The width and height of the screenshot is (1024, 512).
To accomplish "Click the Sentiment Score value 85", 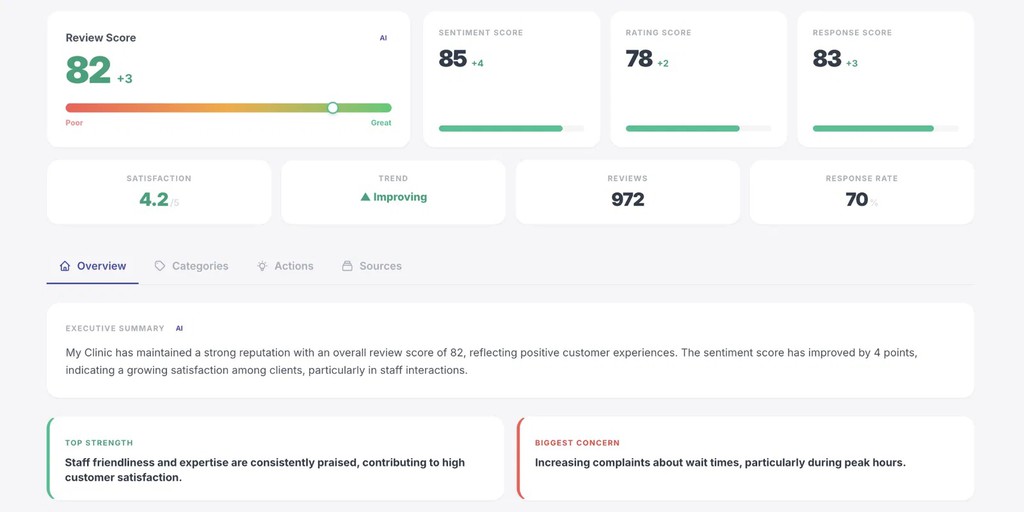I will (x=453, y=59).
